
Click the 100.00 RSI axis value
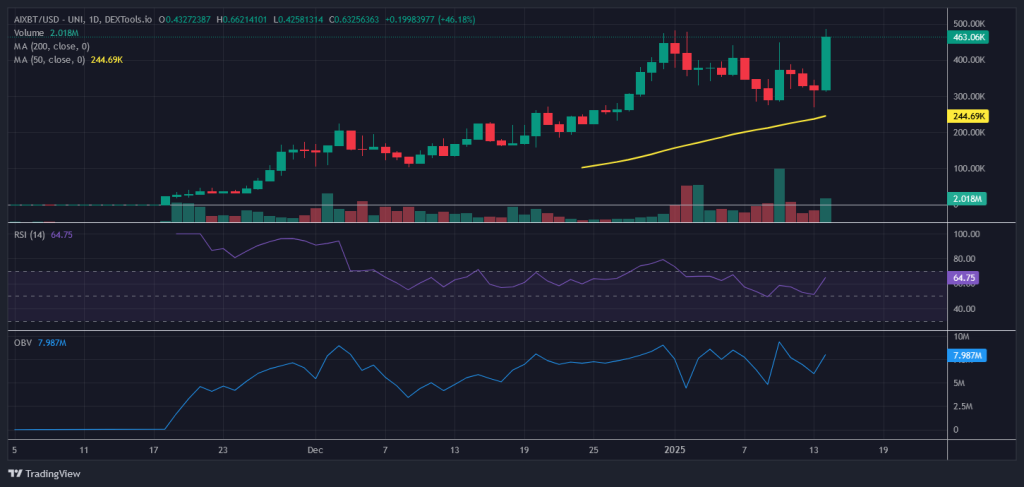(967, 234)
